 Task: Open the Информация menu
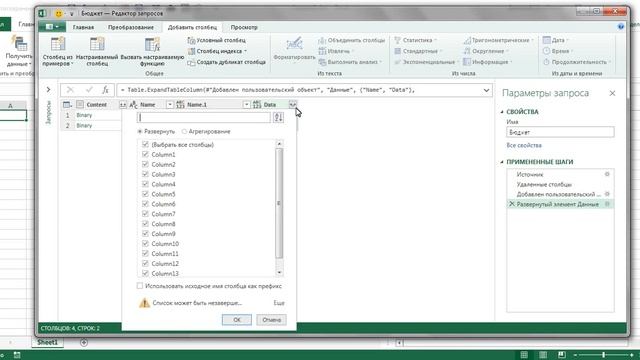[x=487, y=62]
